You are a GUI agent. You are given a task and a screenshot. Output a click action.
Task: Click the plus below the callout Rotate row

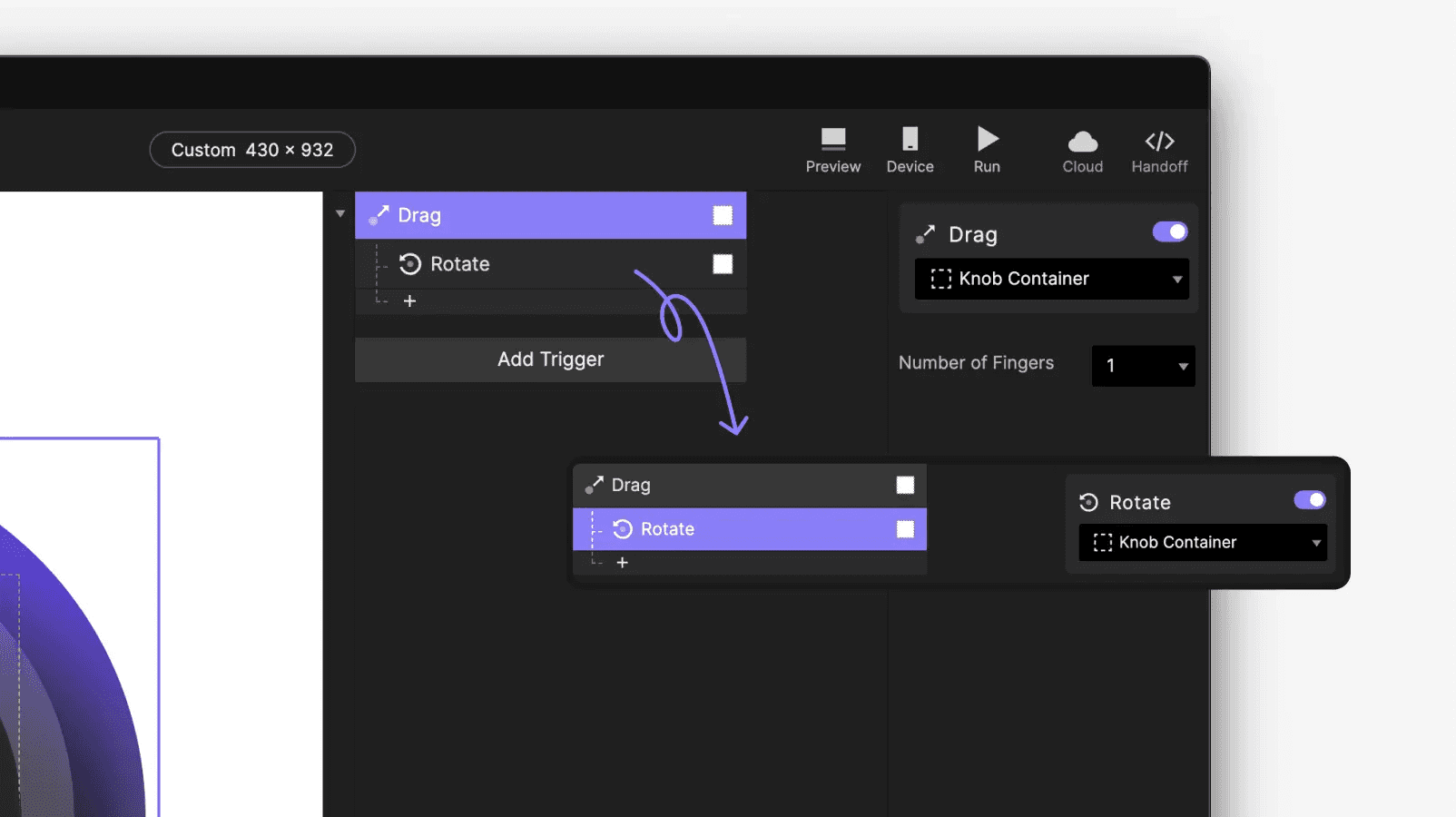tap(622, 563)
